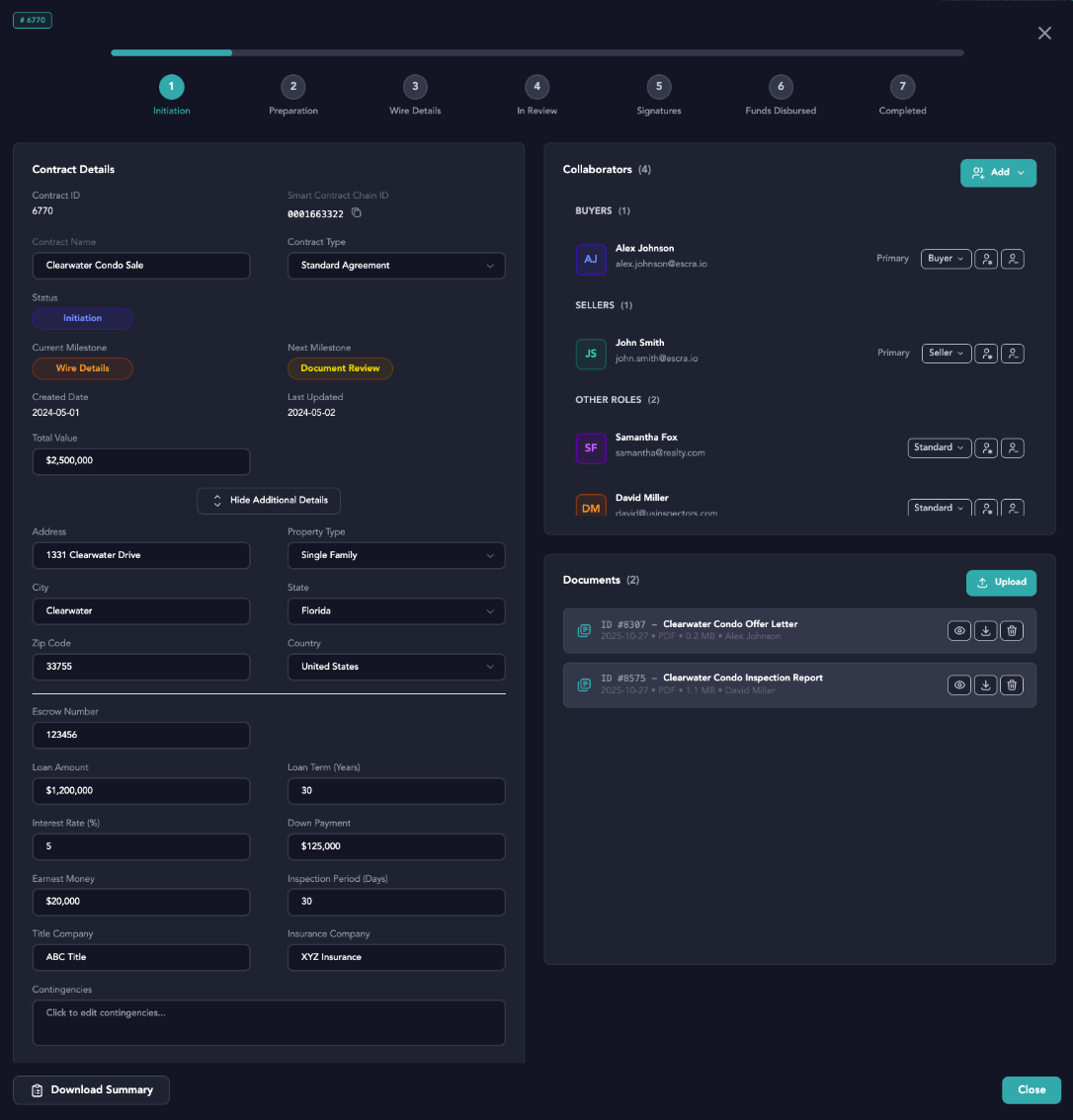Viewport: 1073px width, 1120px height.
Task: Edit the Contract Name field
Action: (x=140, y=266)
